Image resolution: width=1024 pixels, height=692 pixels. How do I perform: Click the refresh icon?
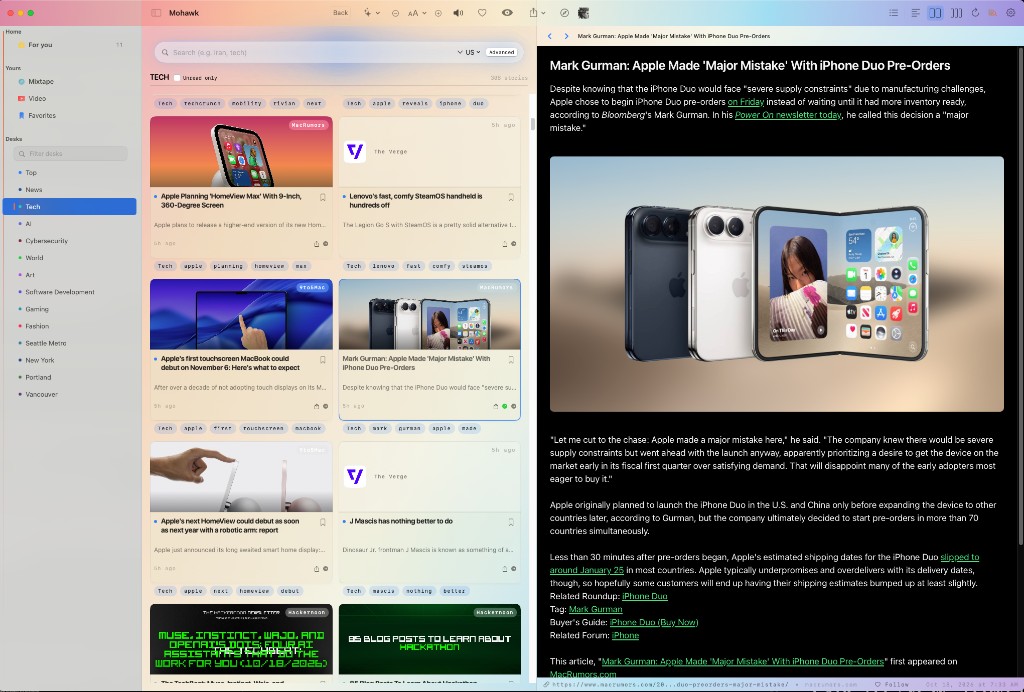click(x=975, y=13)
